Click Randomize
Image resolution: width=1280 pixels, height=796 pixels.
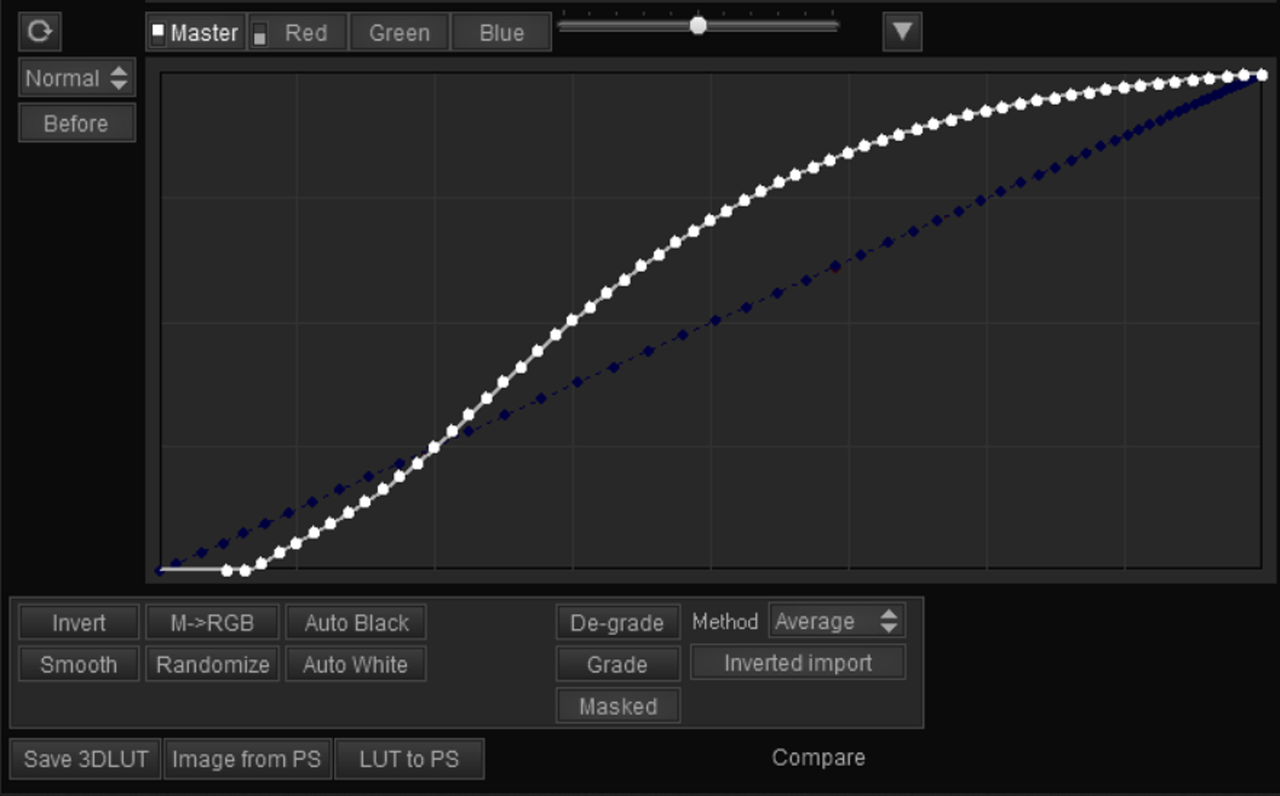(x=212, y=665)
